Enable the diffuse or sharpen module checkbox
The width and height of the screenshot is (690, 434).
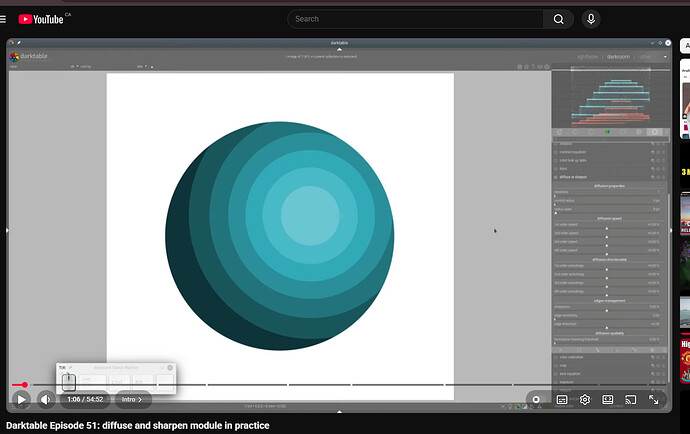556,177
